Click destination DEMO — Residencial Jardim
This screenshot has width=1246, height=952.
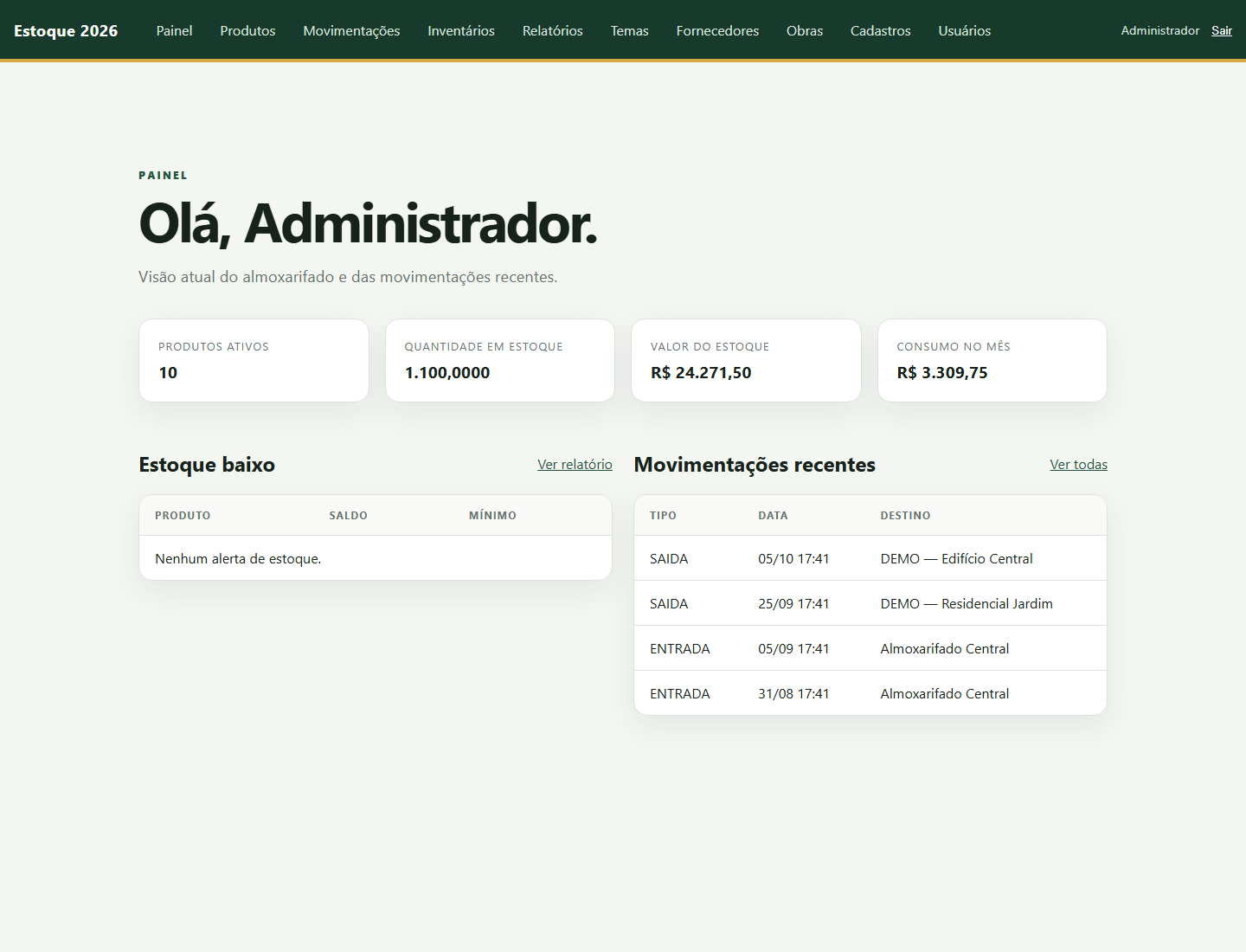pyautogui.click(x=967, y=604)
